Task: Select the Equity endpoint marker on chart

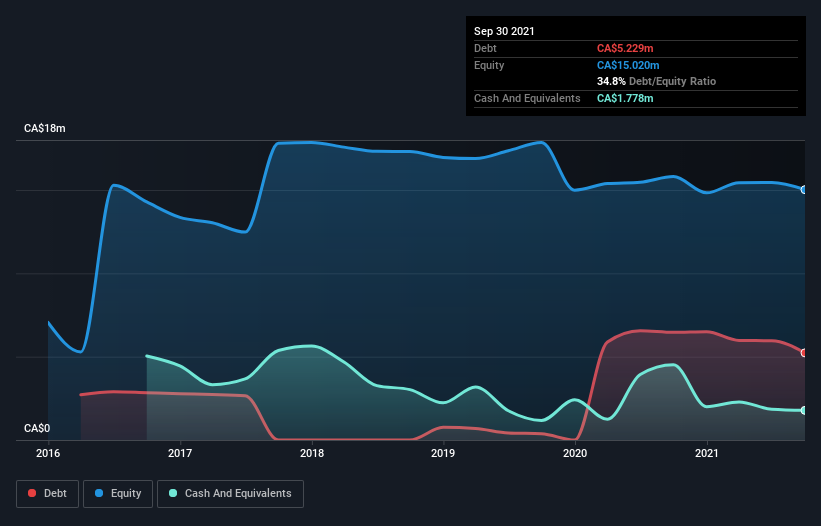Action: [804, 189]
